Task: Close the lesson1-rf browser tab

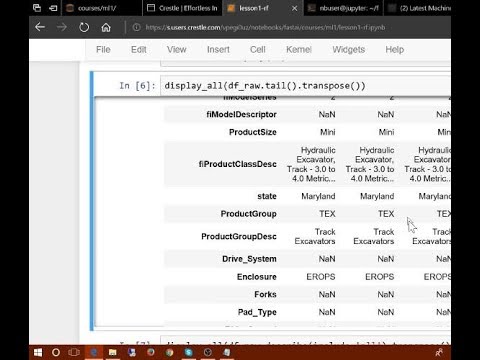Action: pos(295,8)
